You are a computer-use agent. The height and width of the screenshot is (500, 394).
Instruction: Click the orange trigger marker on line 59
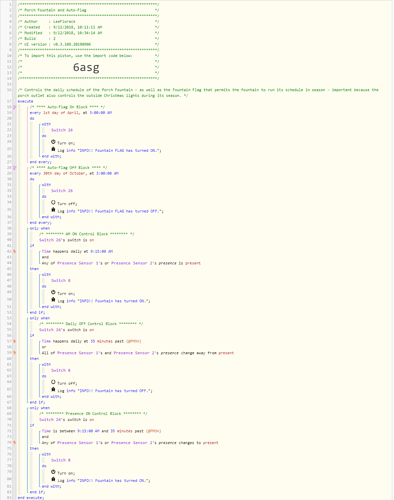tap(14, 353)
